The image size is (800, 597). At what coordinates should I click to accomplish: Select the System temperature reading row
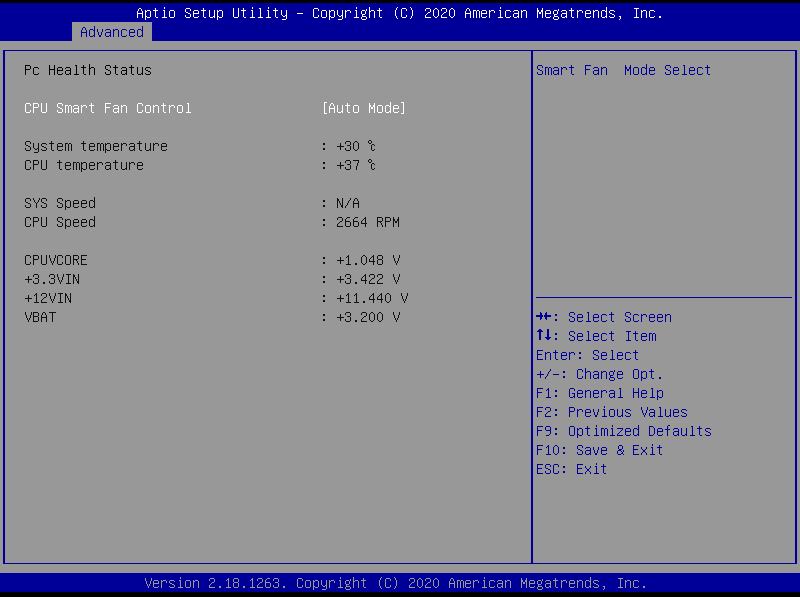point(96,146)
